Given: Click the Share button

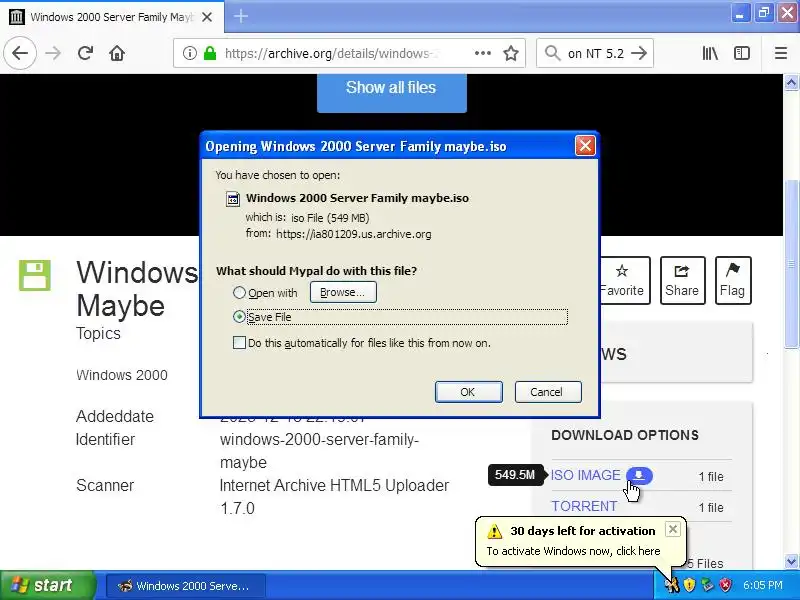Looking at the screenshot, I should [x=682, y=281].
